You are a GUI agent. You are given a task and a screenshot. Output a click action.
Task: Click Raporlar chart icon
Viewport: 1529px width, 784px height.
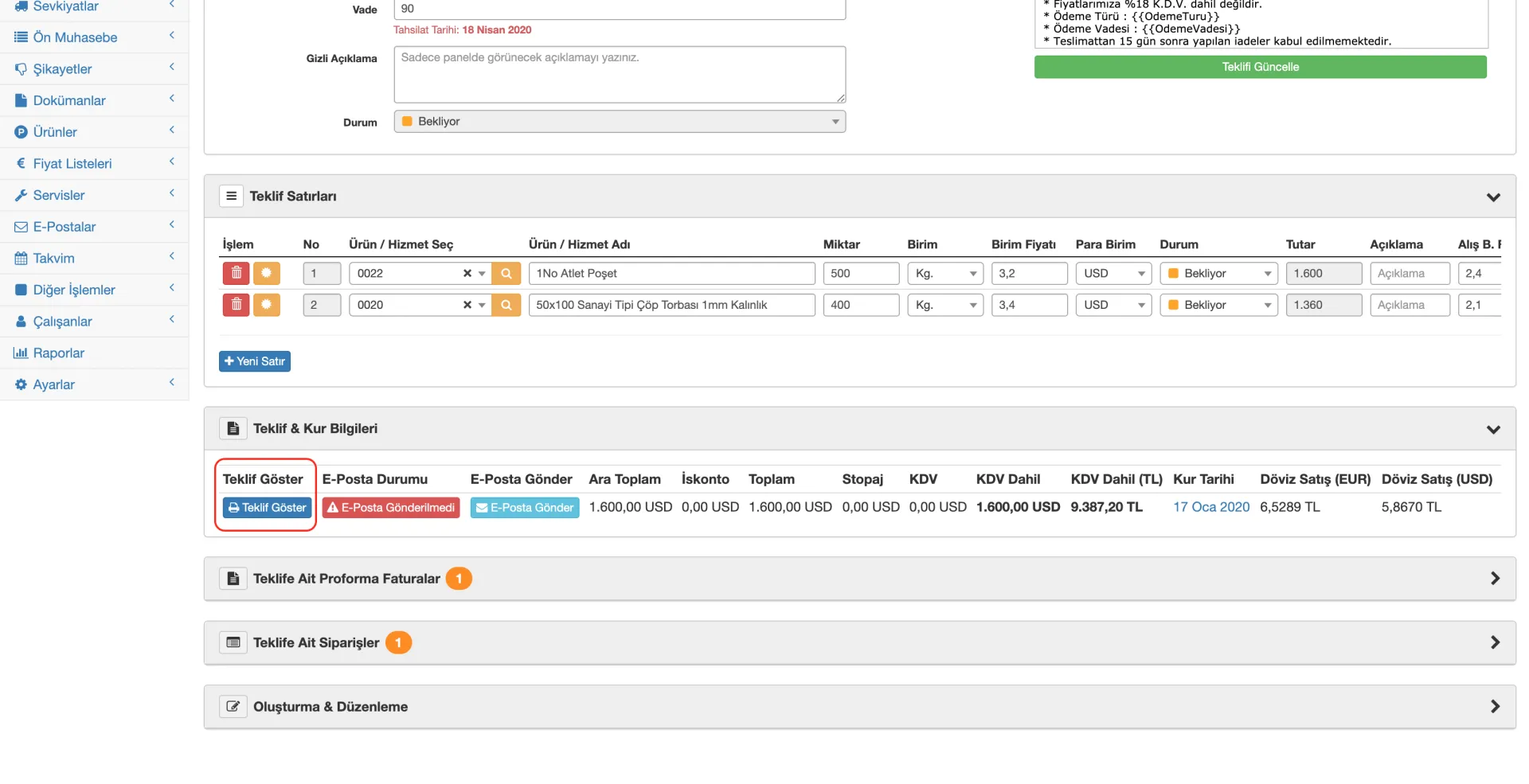(22, 353)
